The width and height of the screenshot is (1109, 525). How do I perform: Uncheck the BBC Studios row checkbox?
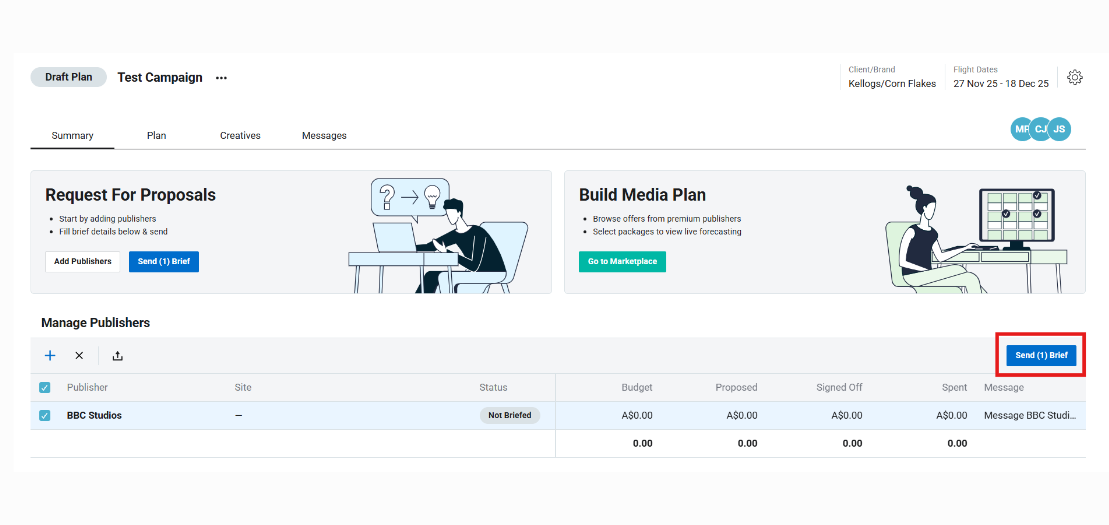point(44,416)
